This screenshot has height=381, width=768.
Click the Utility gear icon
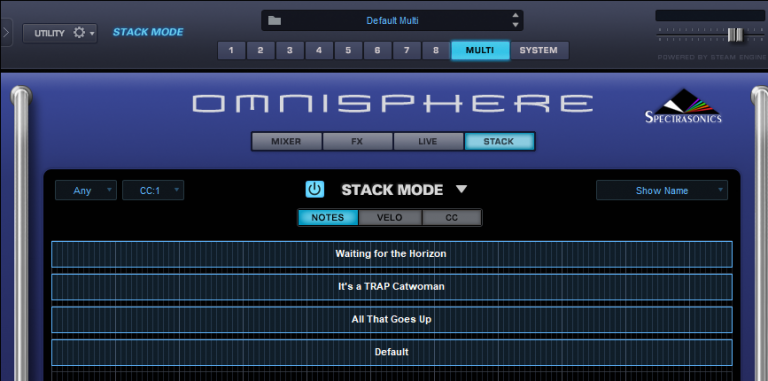pos(79,33)
